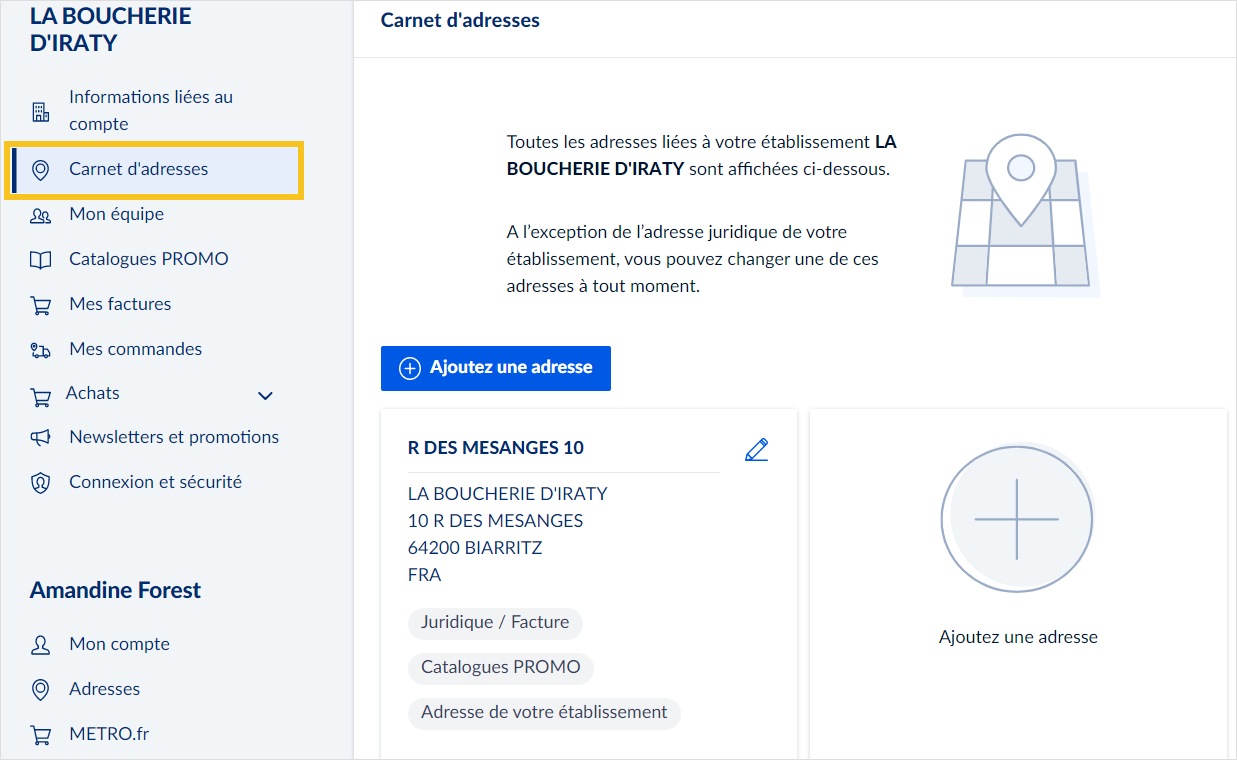This screenshot has height=760, width=1237.
Task: Select the shield icon beside Connexion et sécurité
Action: pyautogui.click(x=41, y=482)
